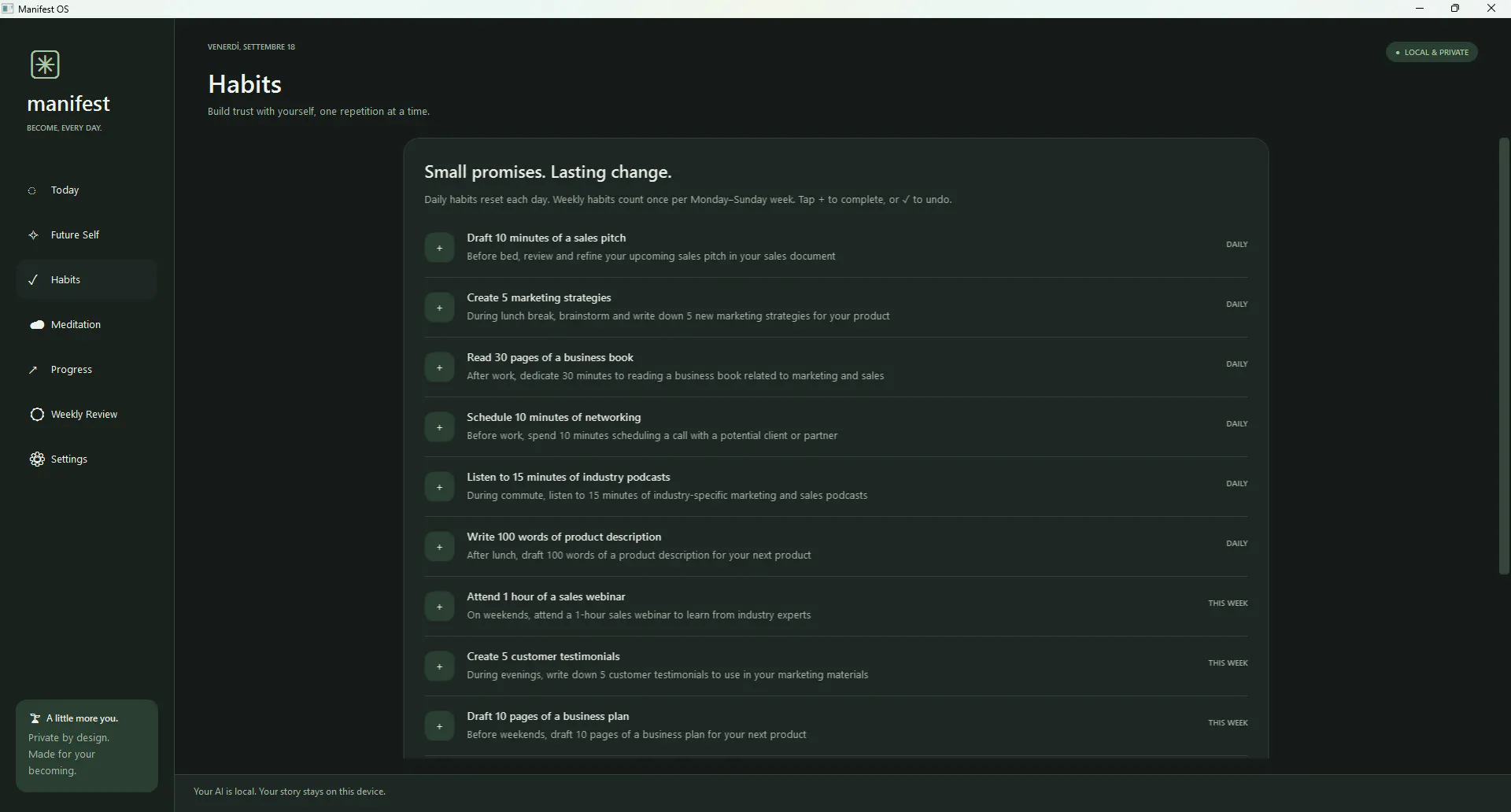
Task: Complete 'Write 100 words of product description'
Action: [x=439, y=546]
